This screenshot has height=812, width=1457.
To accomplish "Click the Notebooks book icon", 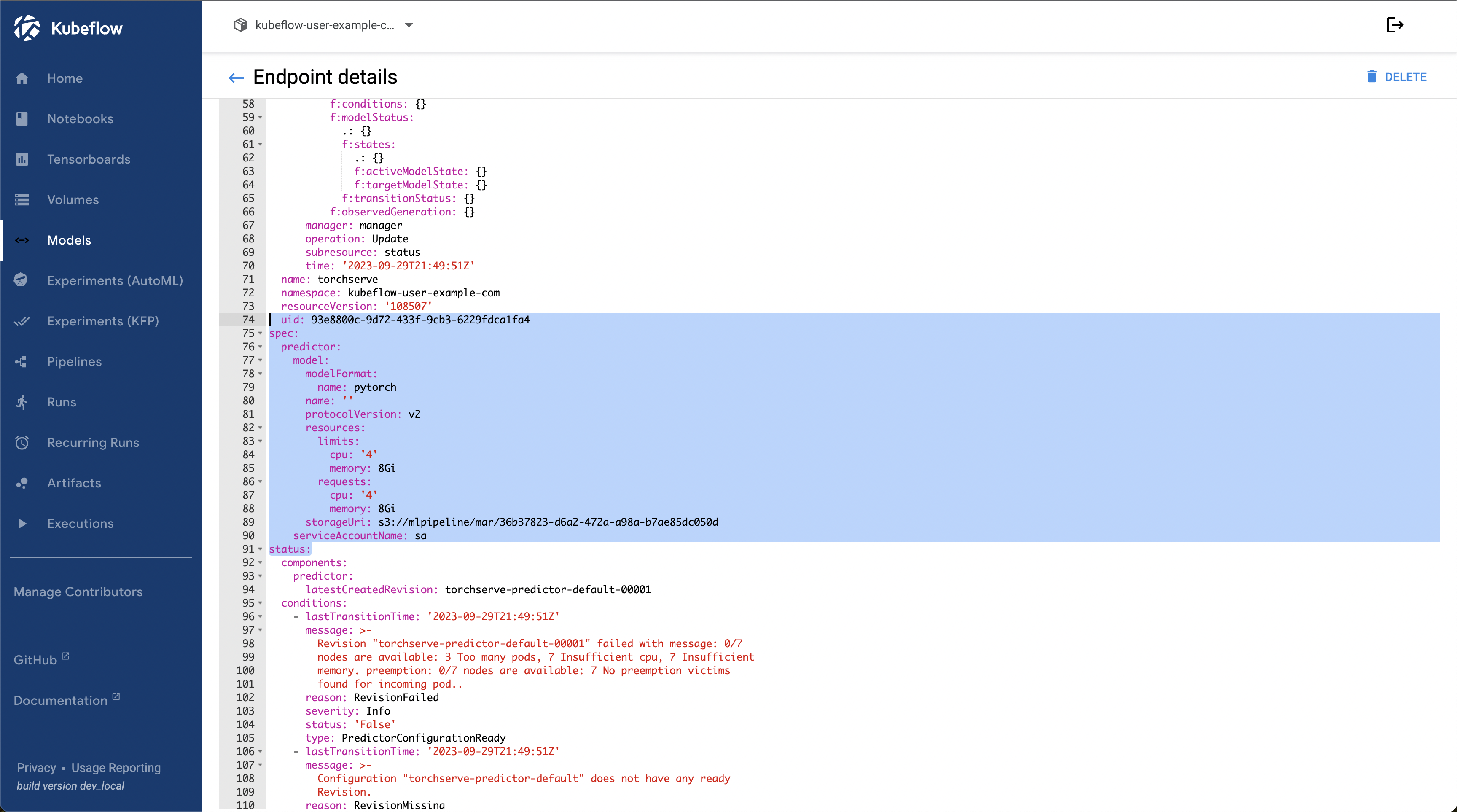I will pyautogui.click(x=22, y=119).
